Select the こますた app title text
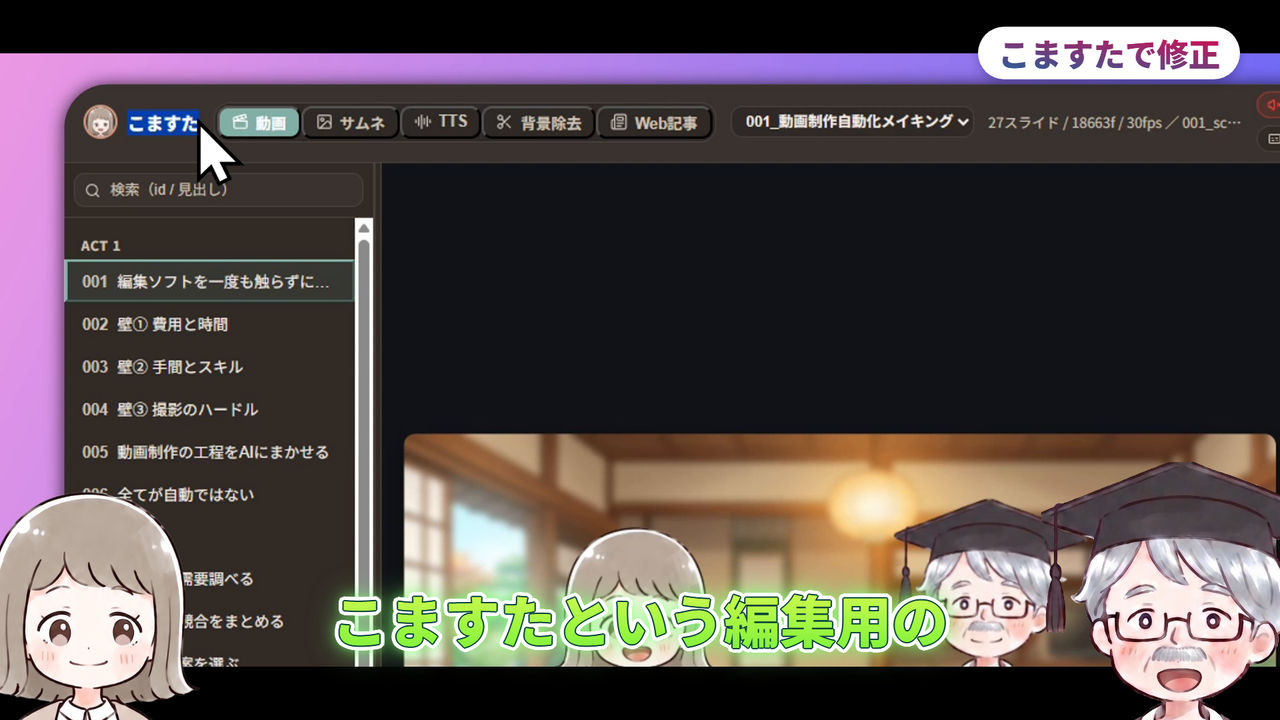The height and width of the screenshot is (720, 1280). pos(163,123)
